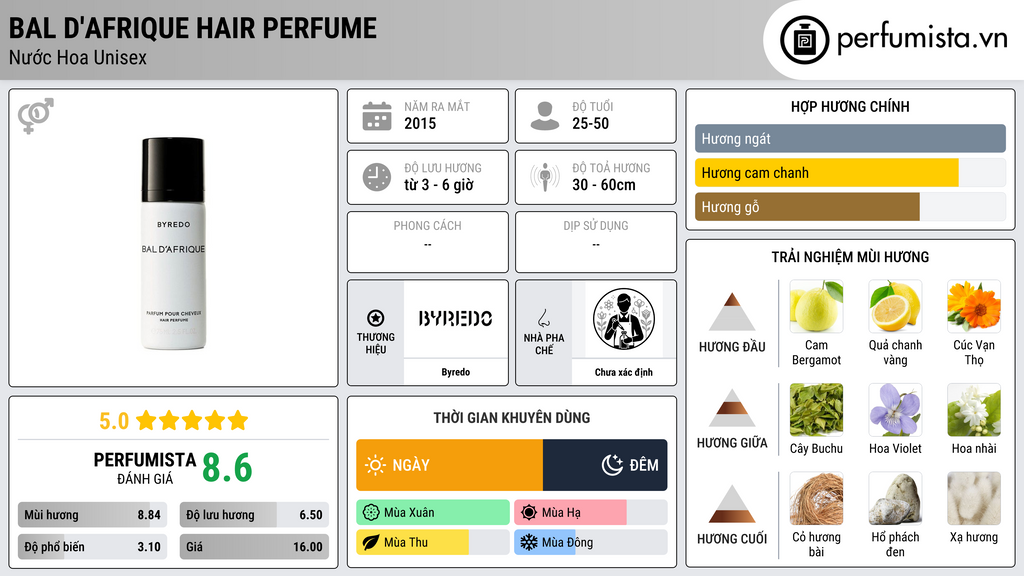The width and height of the screenshot is (1024, 576).
Task: Click the sun icon in the Ngày bar
Action: click(x=376, y=465)
